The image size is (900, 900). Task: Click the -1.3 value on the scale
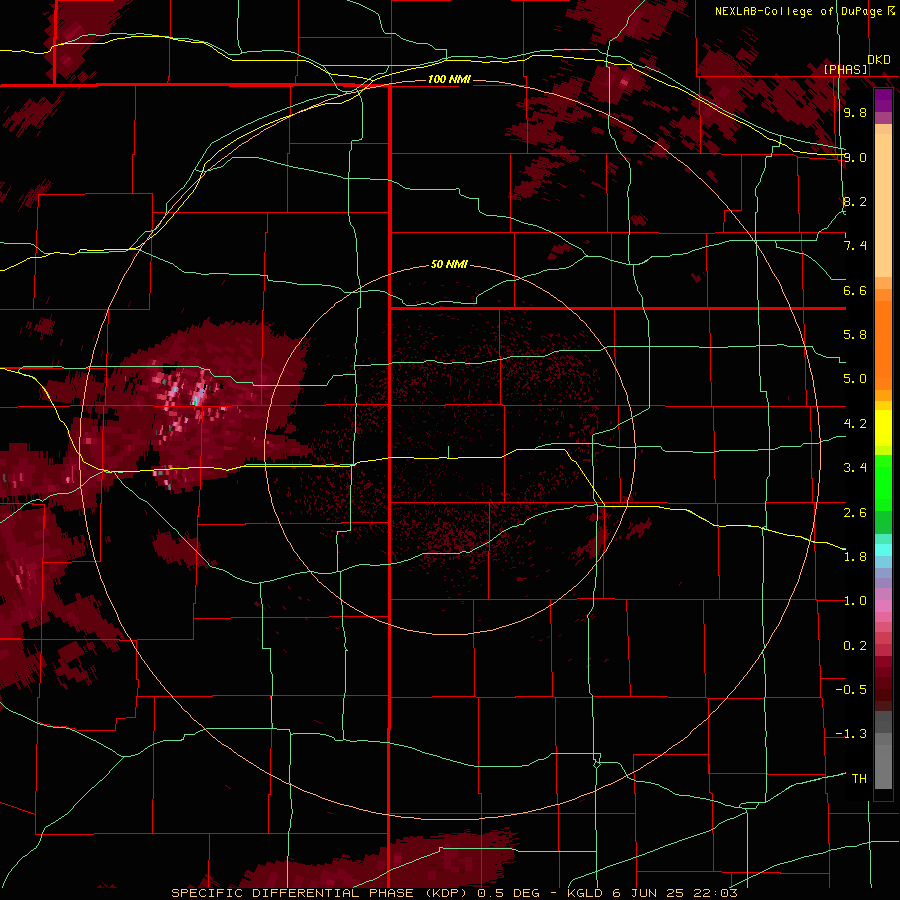point(851,734)
